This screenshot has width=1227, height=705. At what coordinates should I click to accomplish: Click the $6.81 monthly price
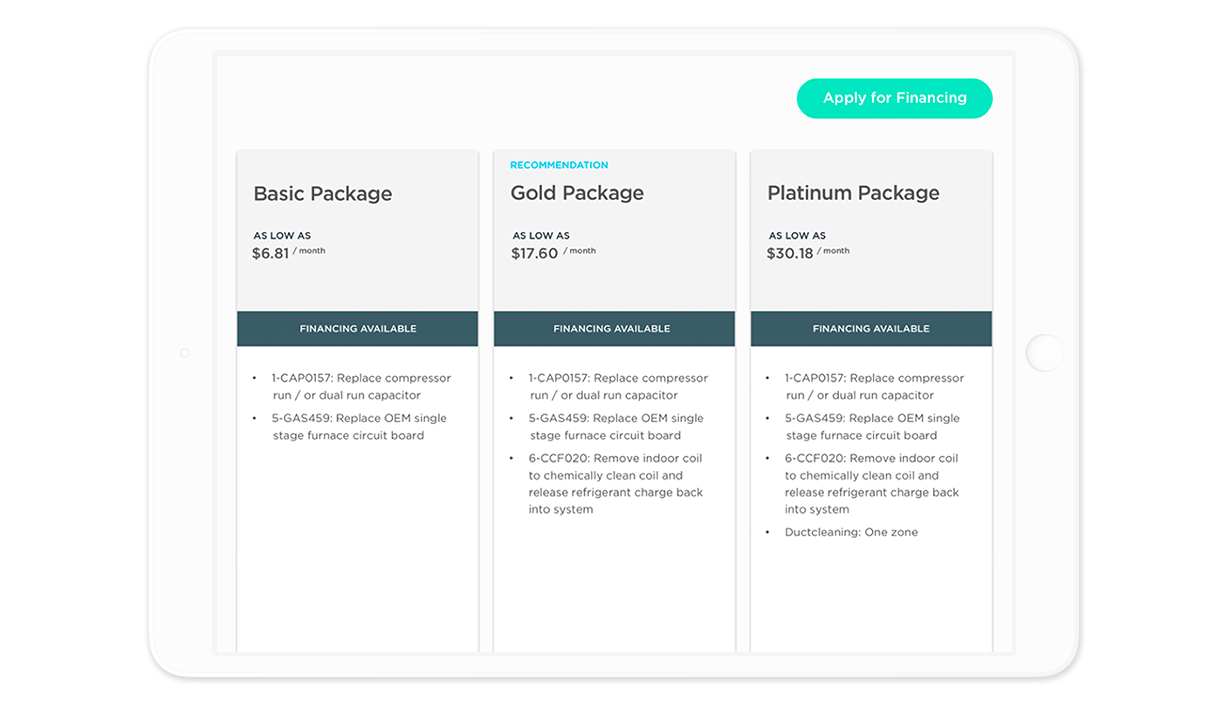(270, 254)
